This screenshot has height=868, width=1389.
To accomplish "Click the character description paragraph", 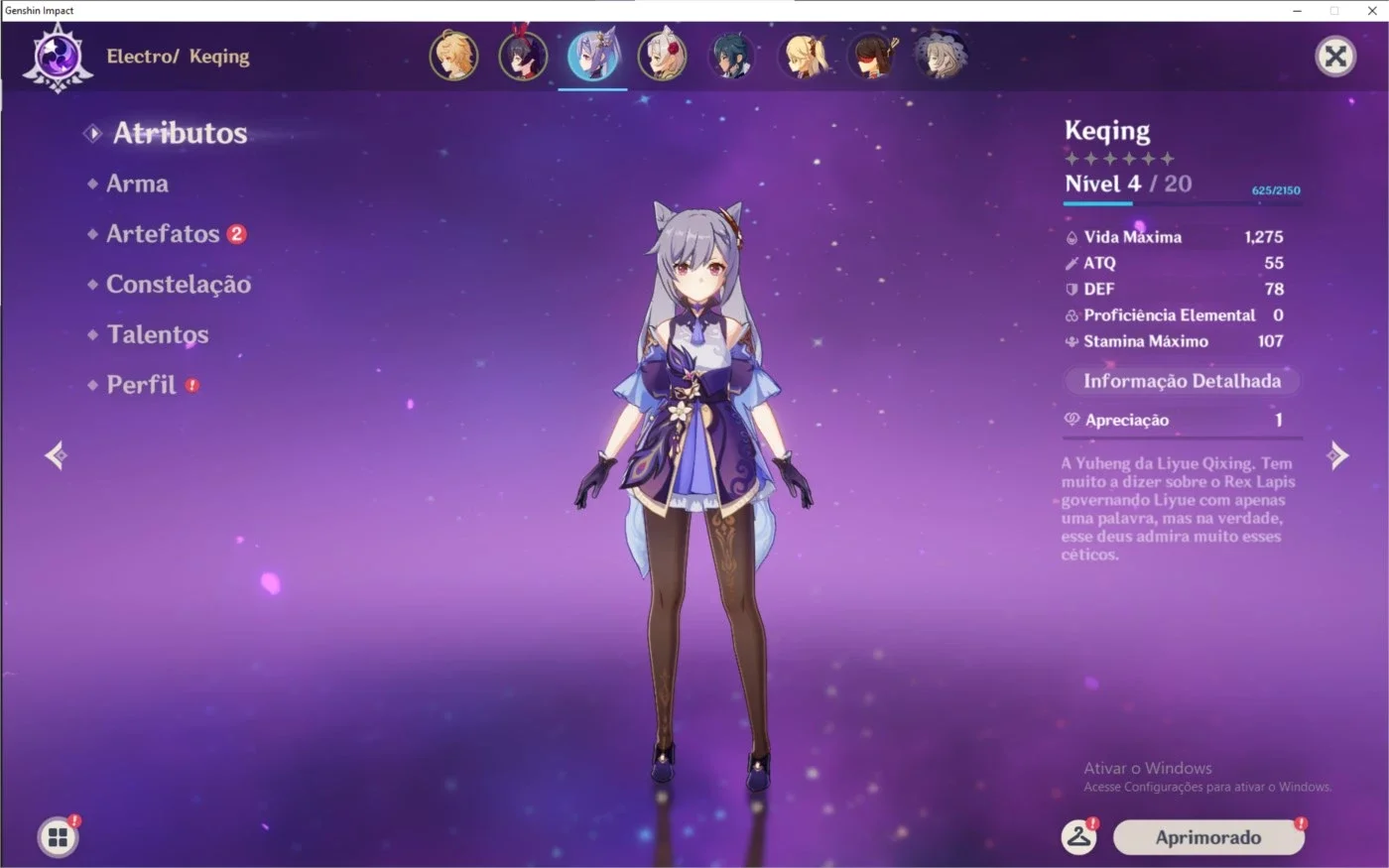I will click(1179, 509).
